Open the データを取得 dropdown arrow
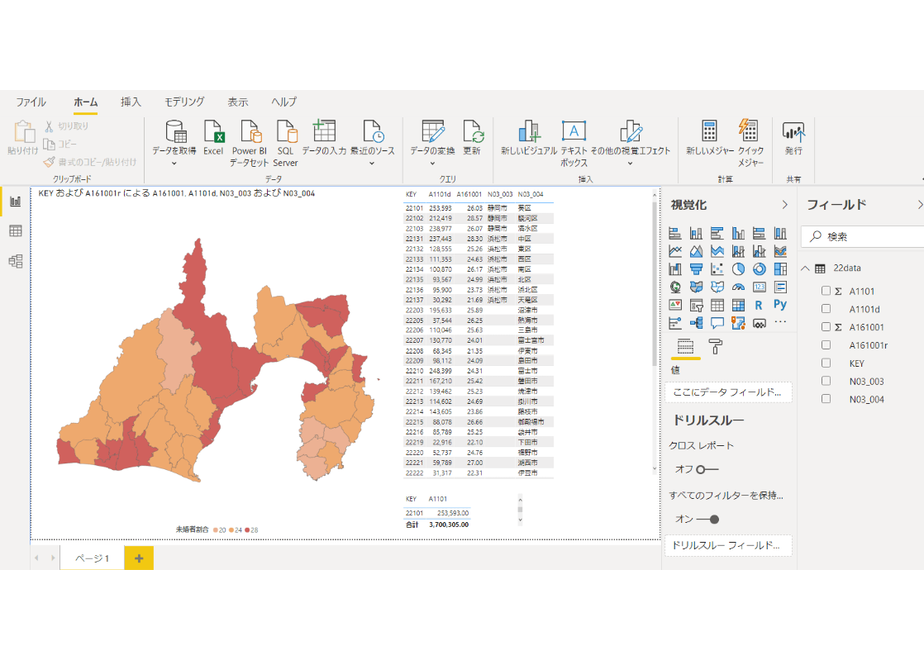This screenshot has width=924, height=660. 174,163
